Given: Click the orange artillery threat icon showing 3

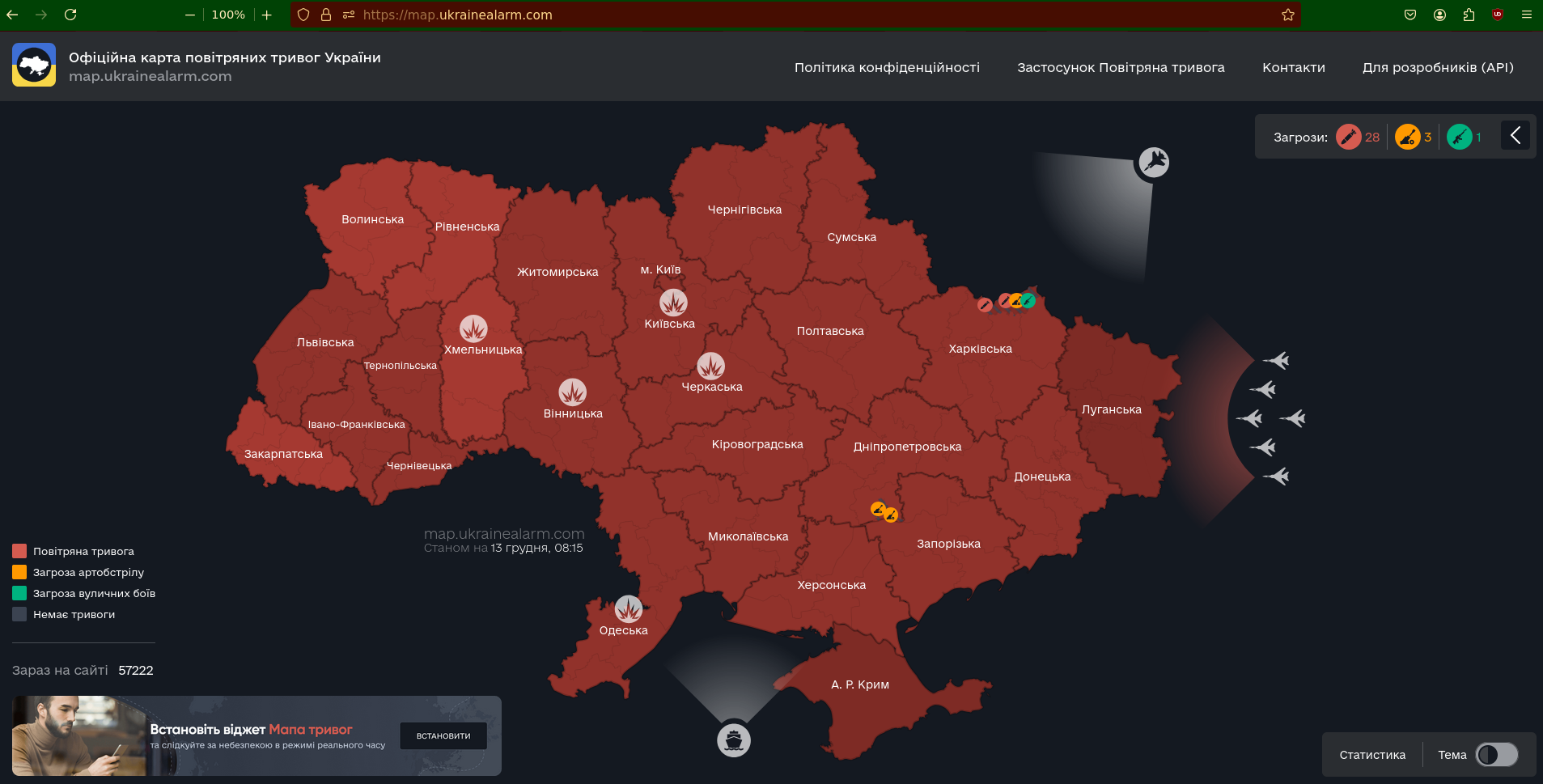Looking at the screenshot, I should [x=1408, y=137].
